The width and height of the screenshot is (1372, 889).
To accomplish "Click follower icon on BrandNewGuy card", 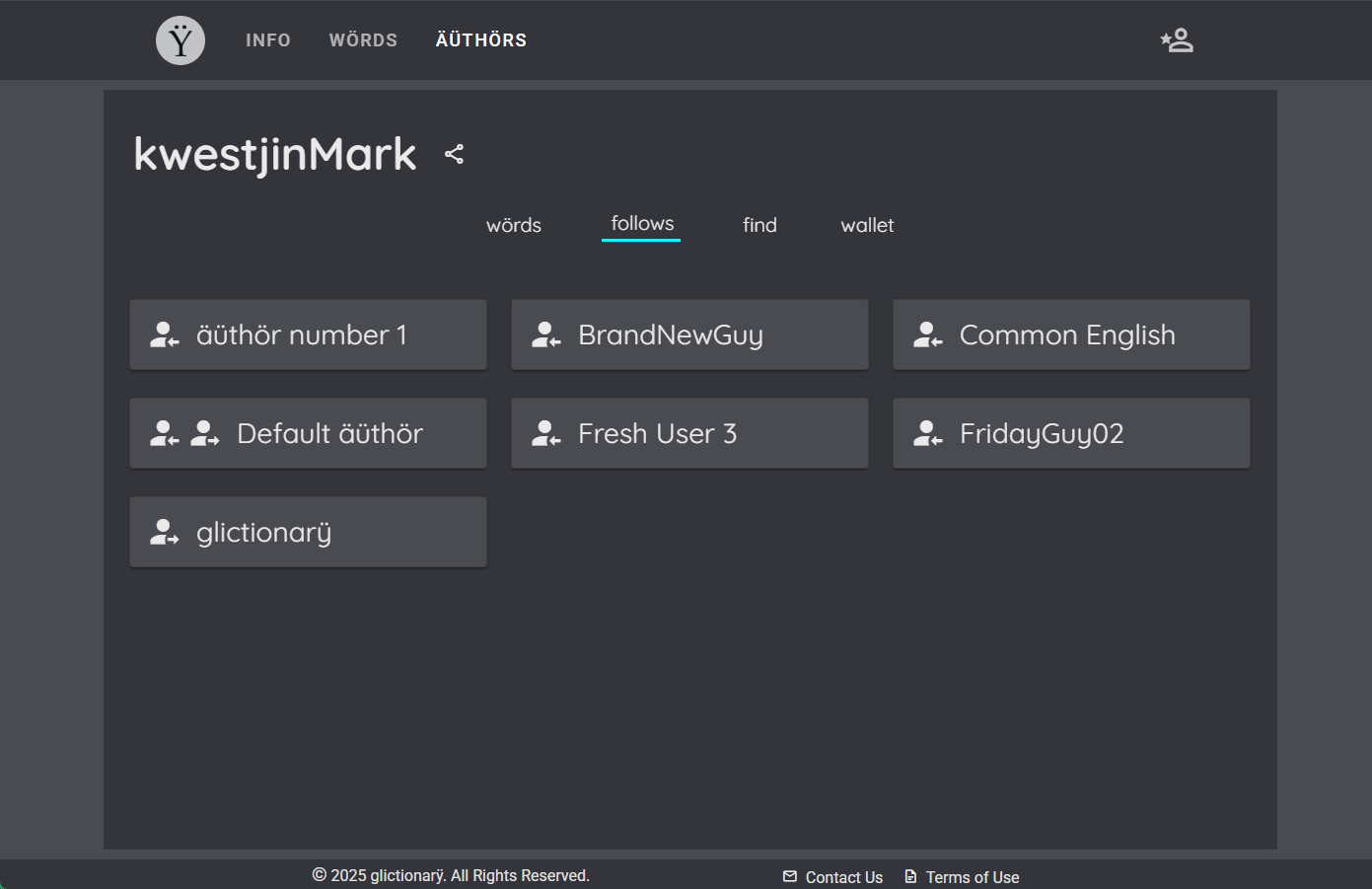I will click(x=546, y=335).
